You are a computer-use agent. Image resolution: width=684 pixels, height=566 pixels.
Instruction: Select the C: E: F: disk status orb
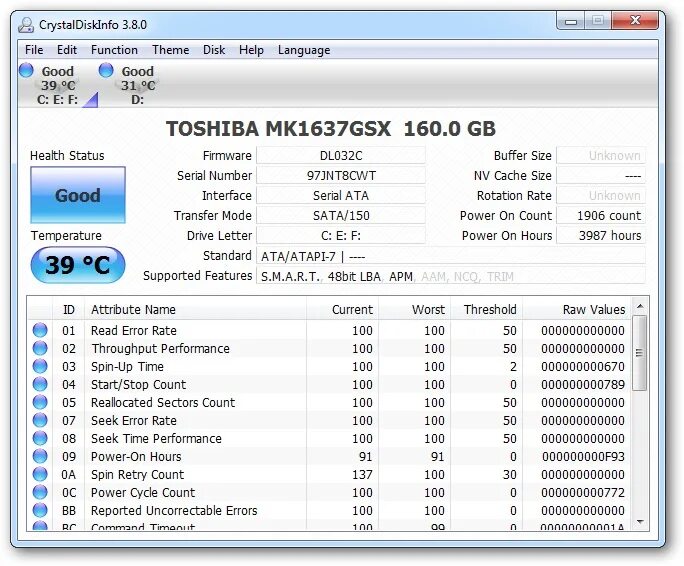[x=26, y=70]
